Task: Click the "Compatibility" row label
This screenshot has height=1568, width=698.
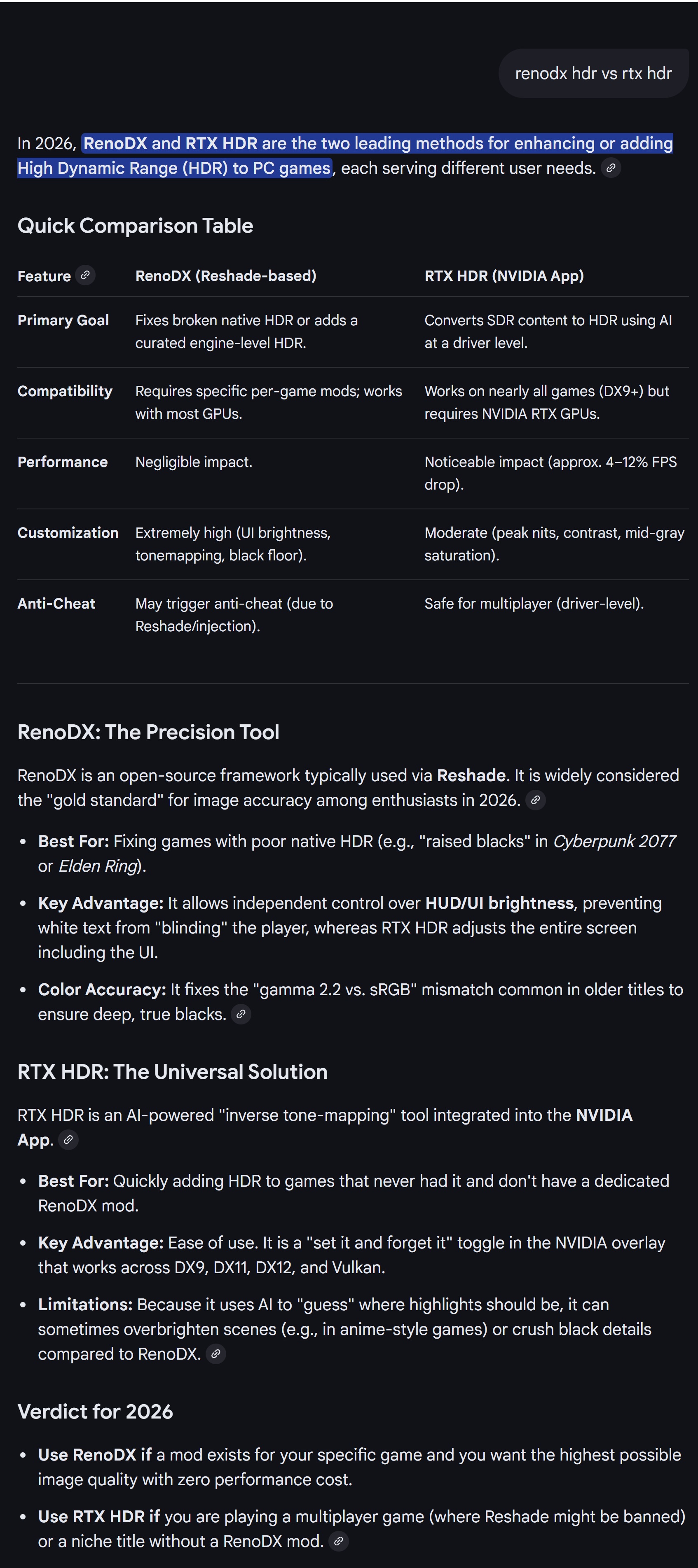Action: click(x=65, y=391)
